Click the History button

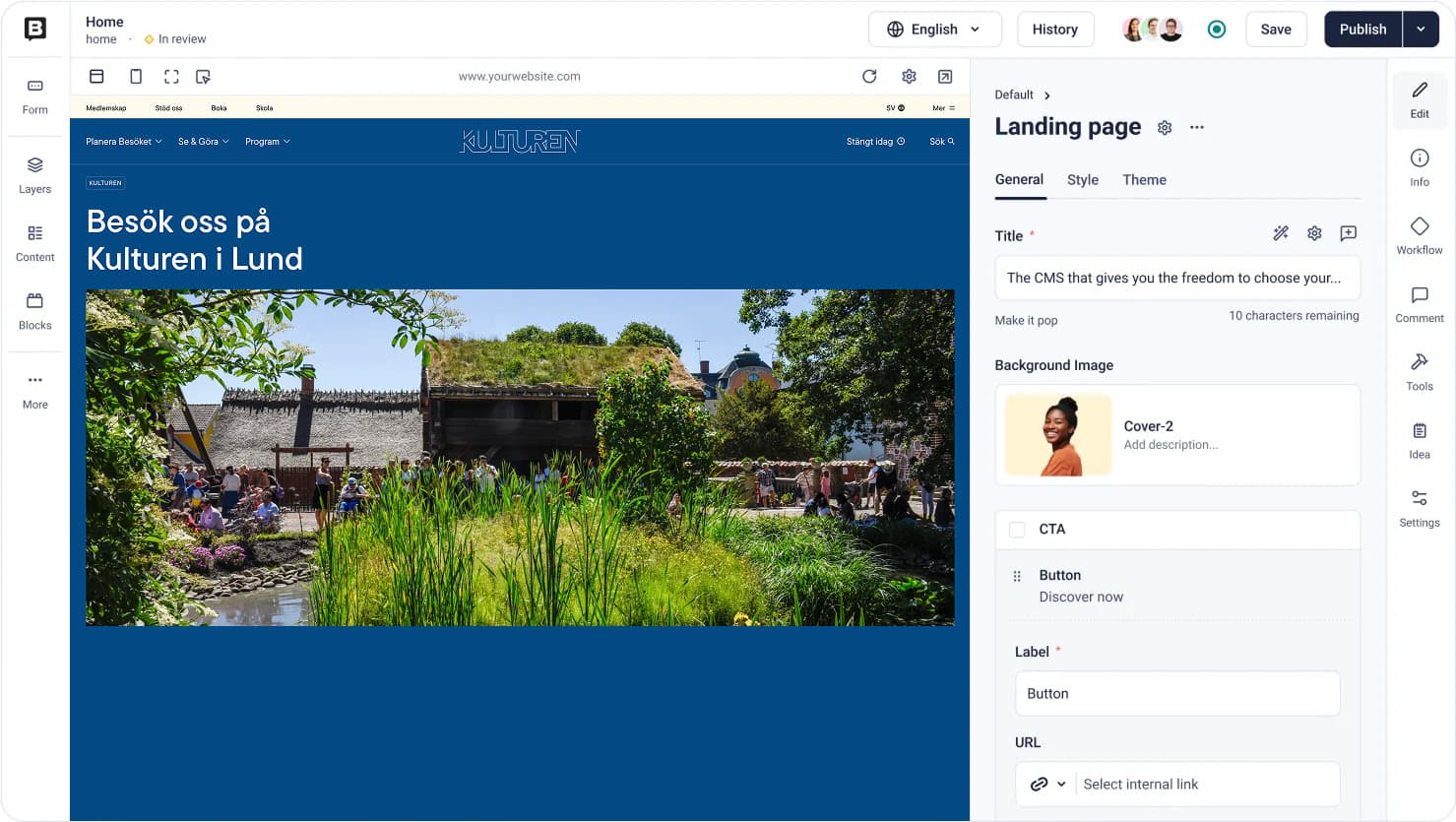pyautogui.click(x=1055, y=29)
